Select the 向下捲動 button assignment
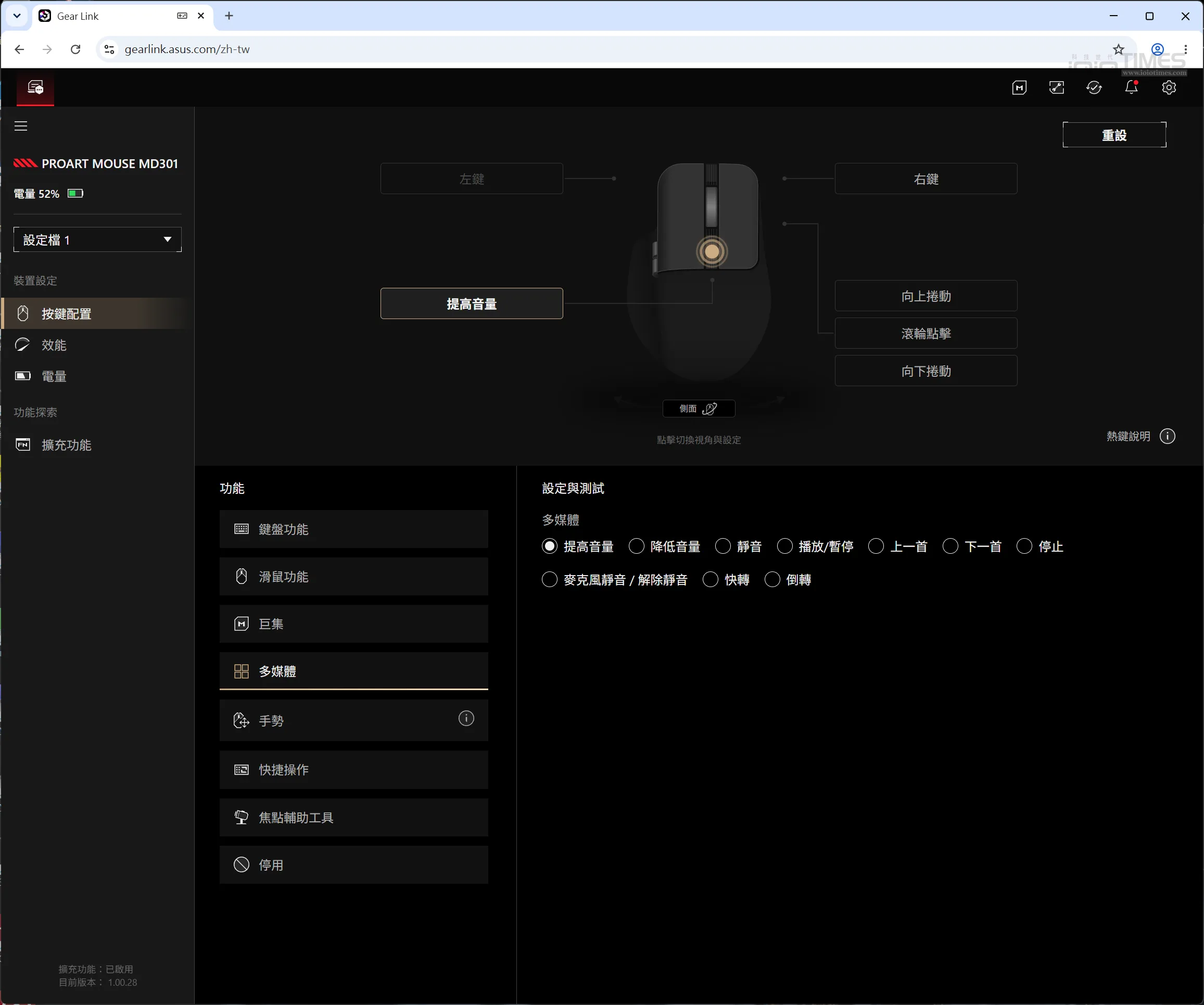 tap(926, 371)
